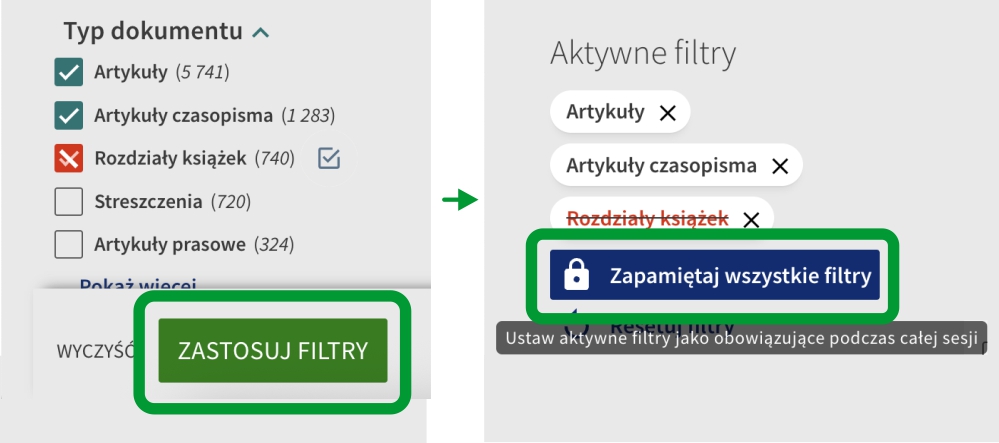Collapse the Typ dokumentu section chevron

(x=261, y=33)
